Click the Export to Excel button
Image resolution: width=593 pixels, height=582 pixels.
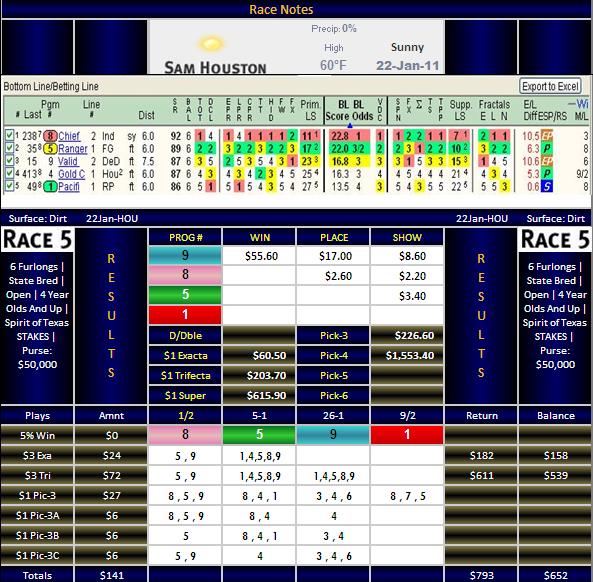(550, 87)
